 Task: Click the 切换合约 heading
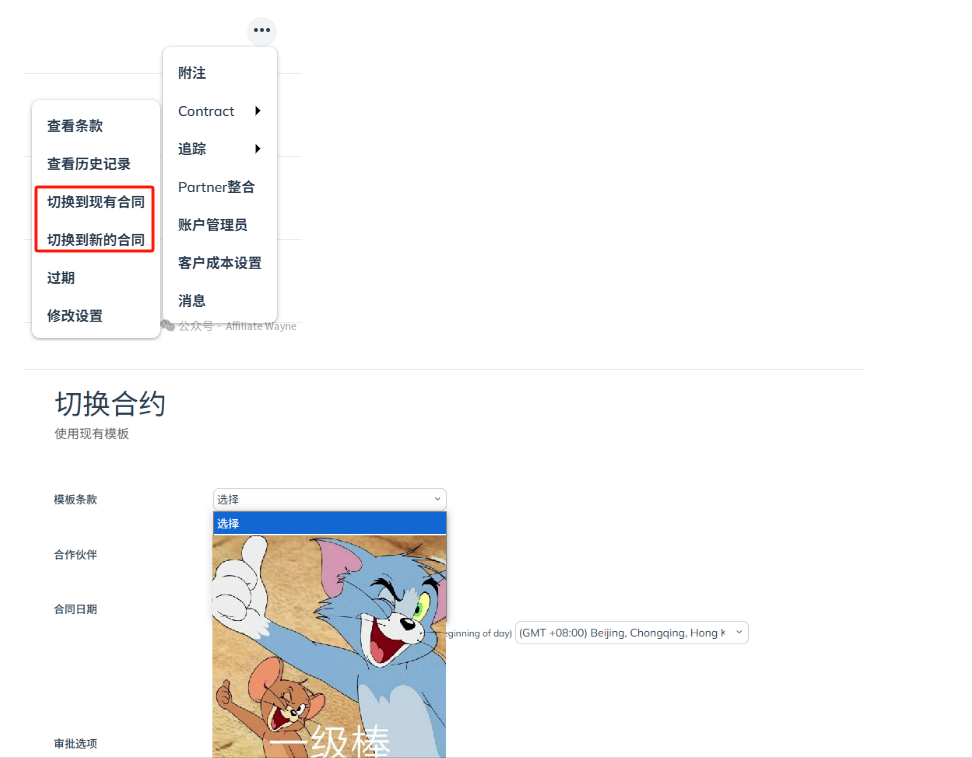(x=110, y=404)
